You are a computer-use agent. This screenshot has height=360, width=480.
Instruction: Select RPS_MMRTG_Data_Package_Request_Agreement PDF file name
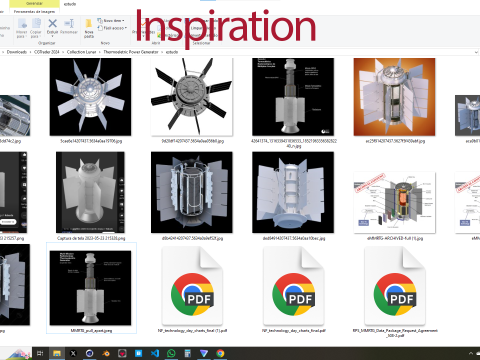[x=395, y=333]
